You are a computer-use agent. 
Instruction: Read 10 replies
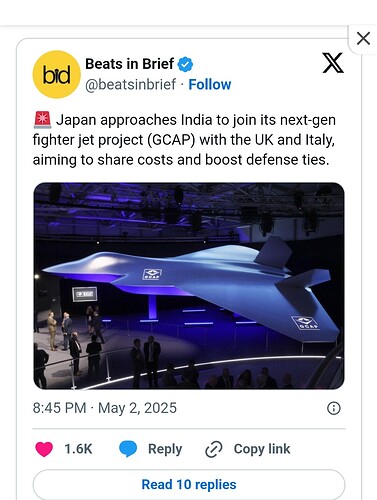[x=189, y=484]
